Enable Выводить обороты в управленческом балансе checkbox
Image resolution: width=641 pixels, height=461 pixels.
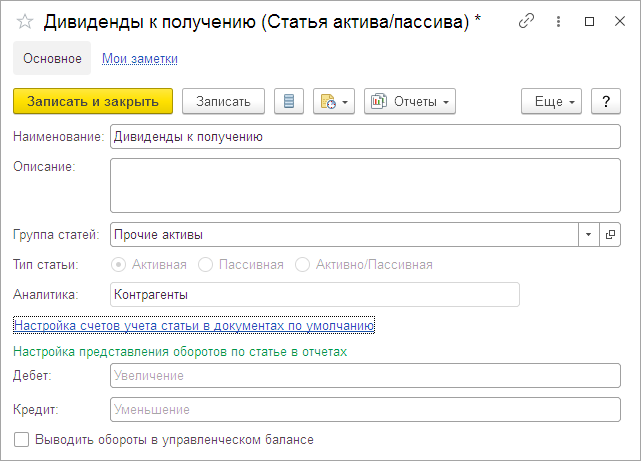pyautogui.click(x=21, y=439)
